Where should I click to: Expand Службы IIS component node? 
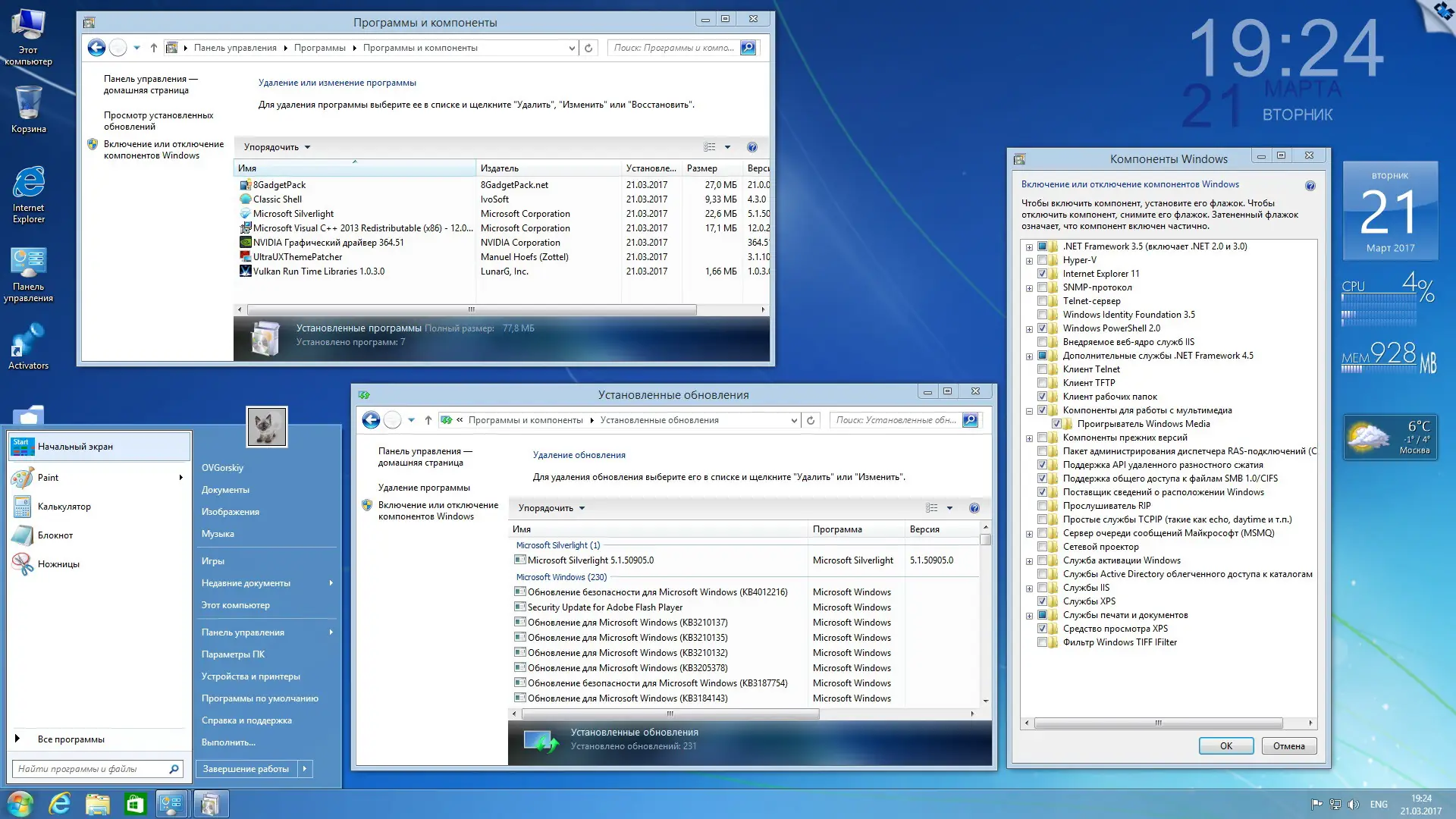point(1029,588)
